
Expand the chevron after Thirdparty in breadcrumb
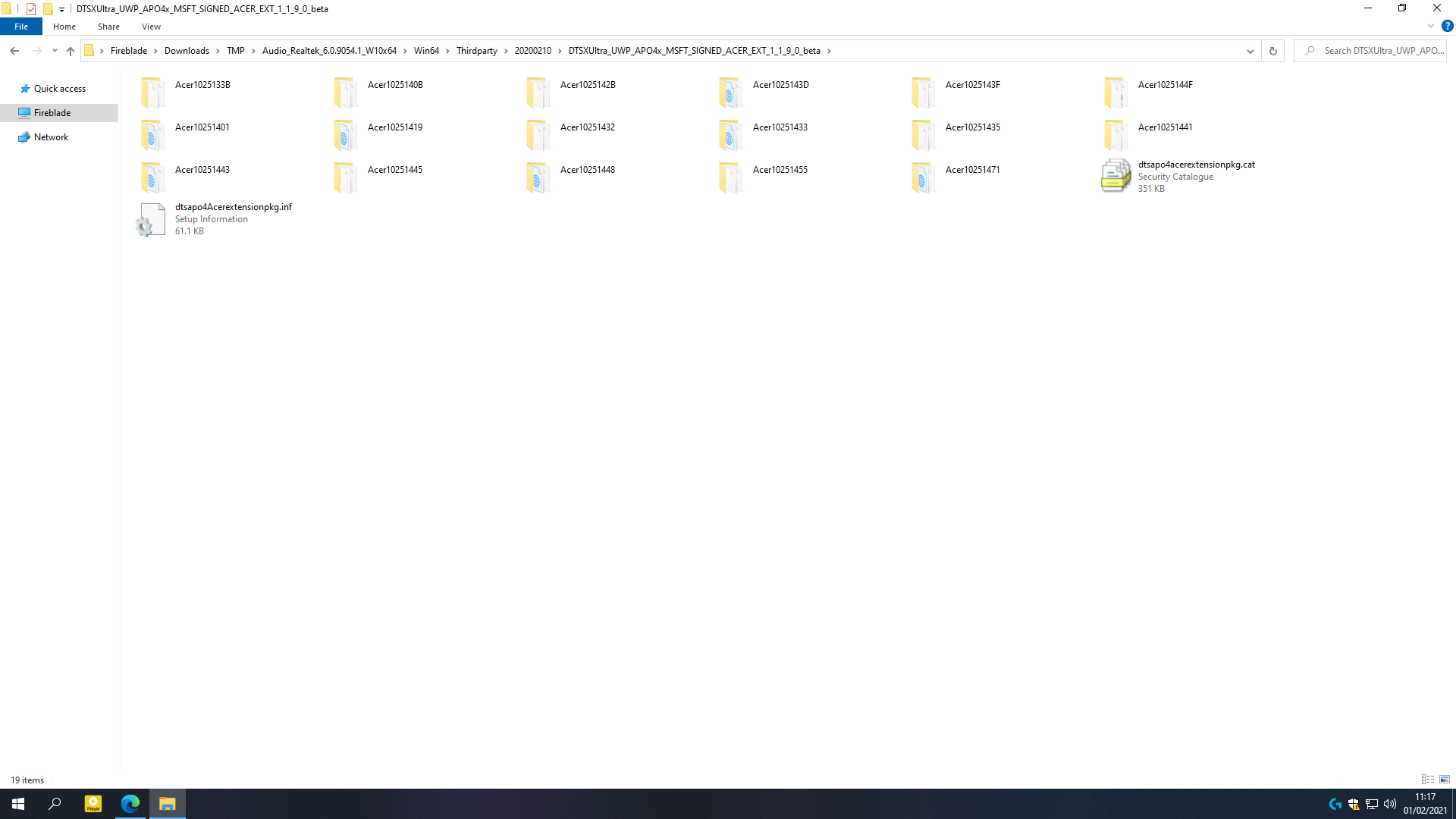507,51
